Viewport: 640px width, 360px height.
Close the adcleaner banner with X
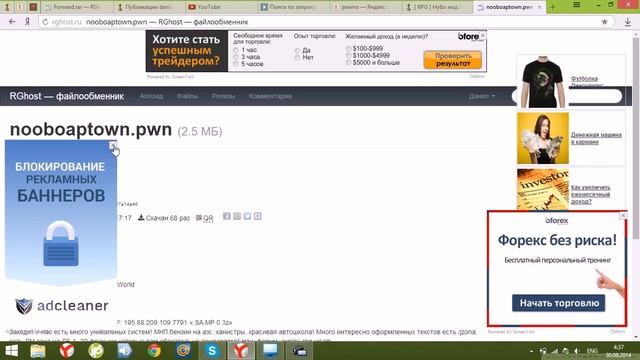coord(113,145)
